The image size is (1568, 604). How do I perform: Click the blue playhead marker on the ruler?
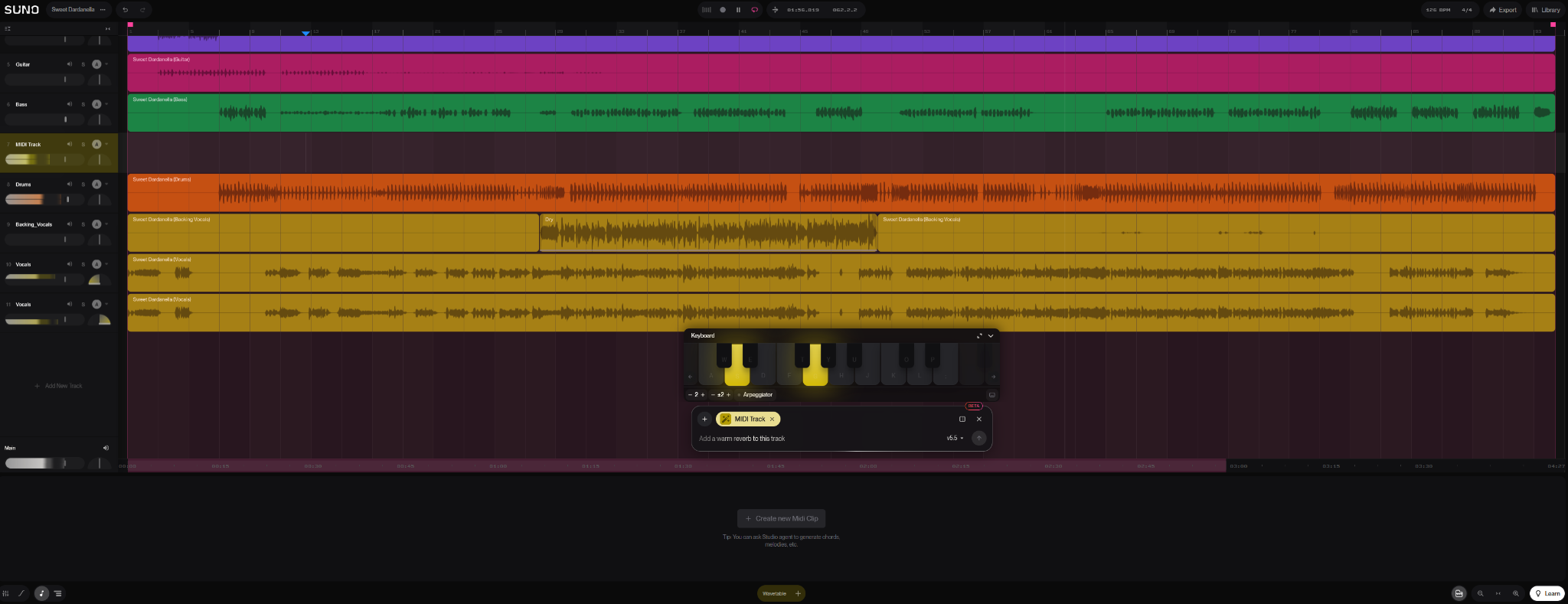pos(305,34)
